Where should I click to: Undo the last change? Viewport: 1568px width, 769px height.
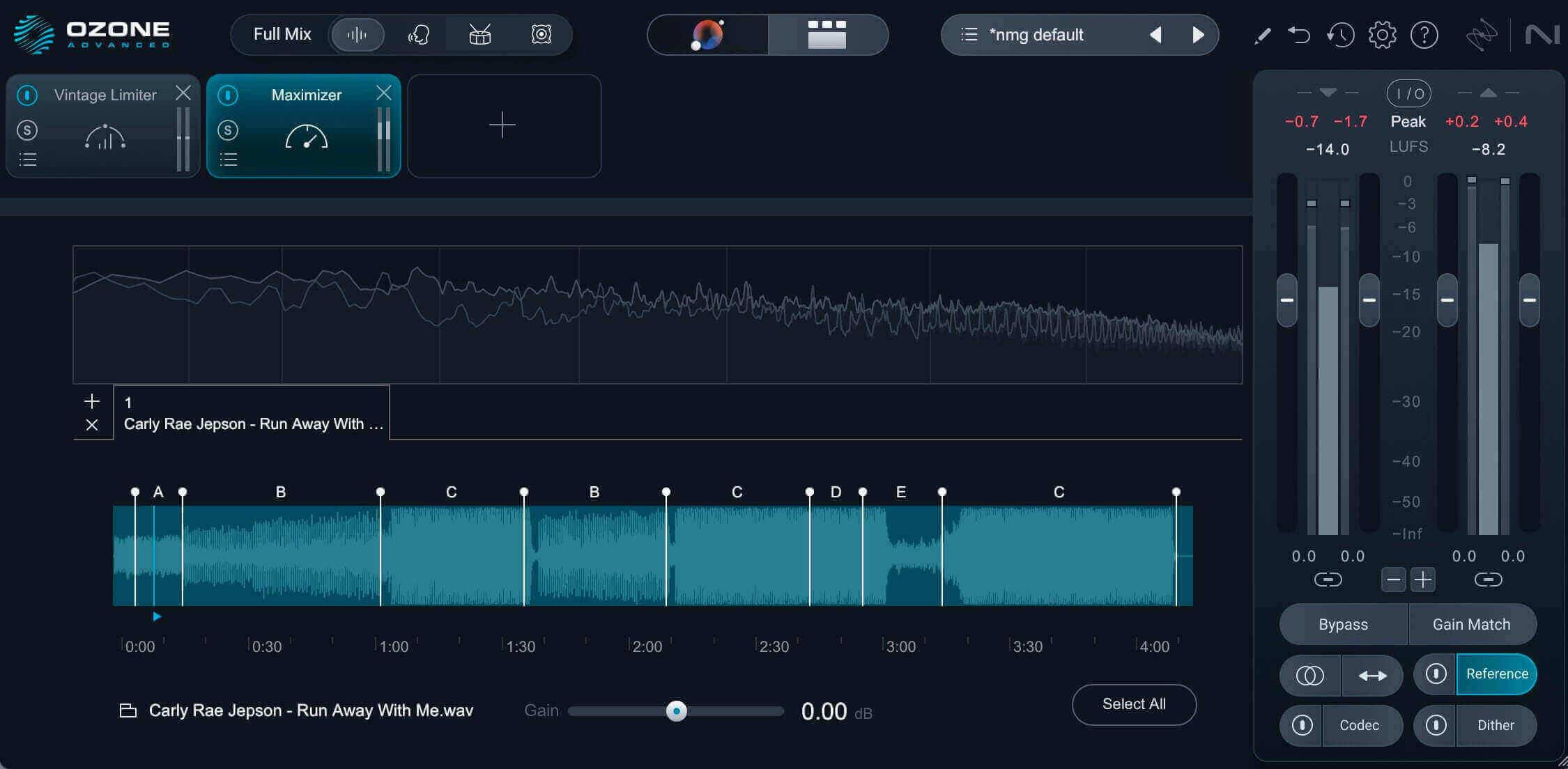[1299, 35]
